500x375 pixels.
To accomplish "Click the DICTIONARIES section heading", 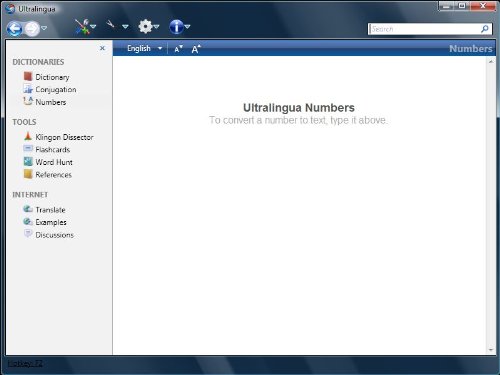I will (38, 62).
